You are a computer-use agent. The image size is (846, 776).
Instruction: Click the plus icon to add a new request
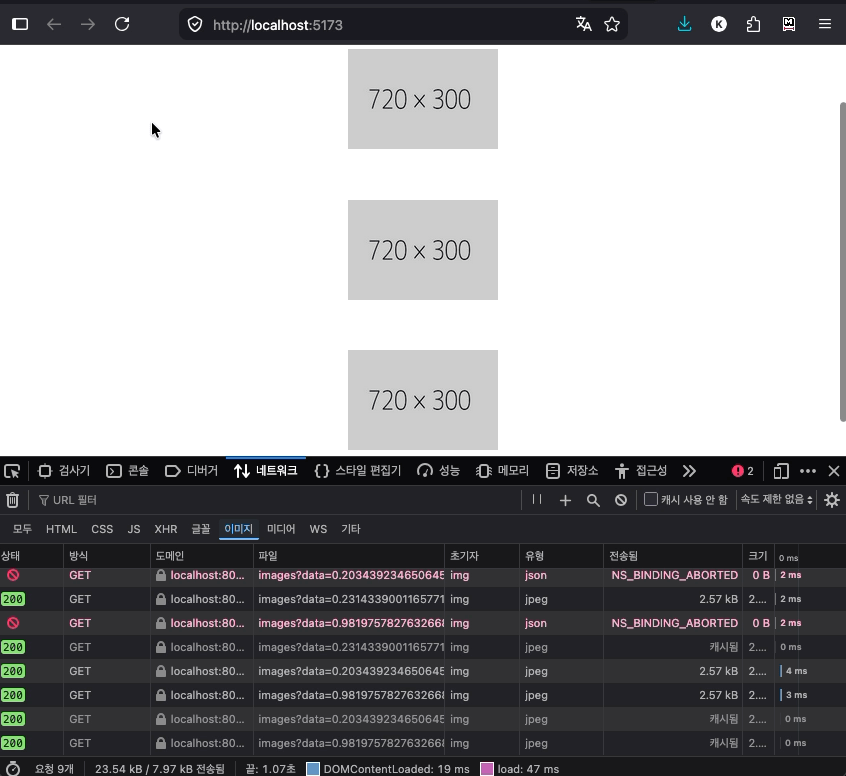click(x=565, y=500)
